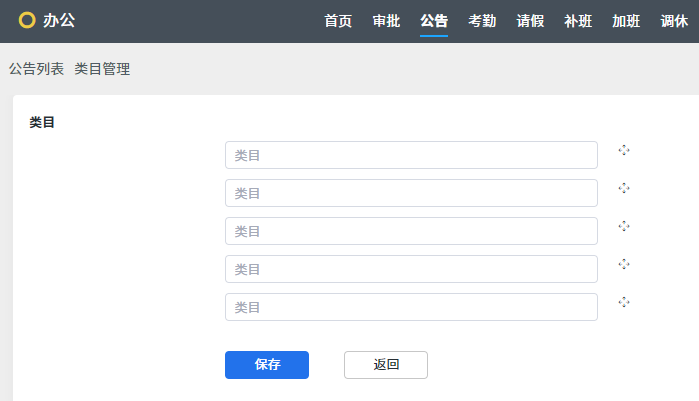Click drag handle icon of second 类目 row
The height and width of the screenshot is (401, 699).
[624, 188]
